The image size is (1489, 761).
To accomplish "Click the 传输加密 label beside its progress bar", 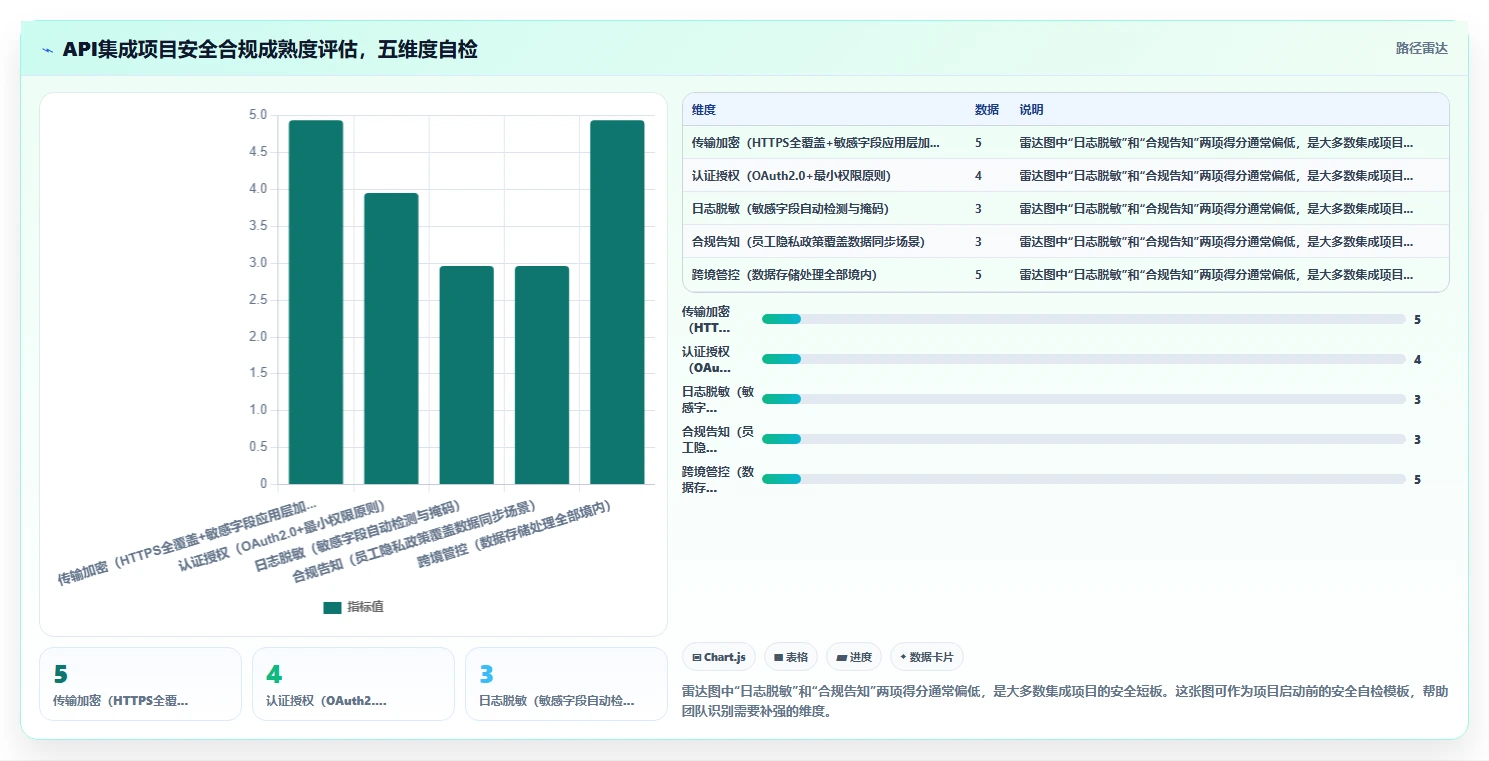I will (706, 319).
